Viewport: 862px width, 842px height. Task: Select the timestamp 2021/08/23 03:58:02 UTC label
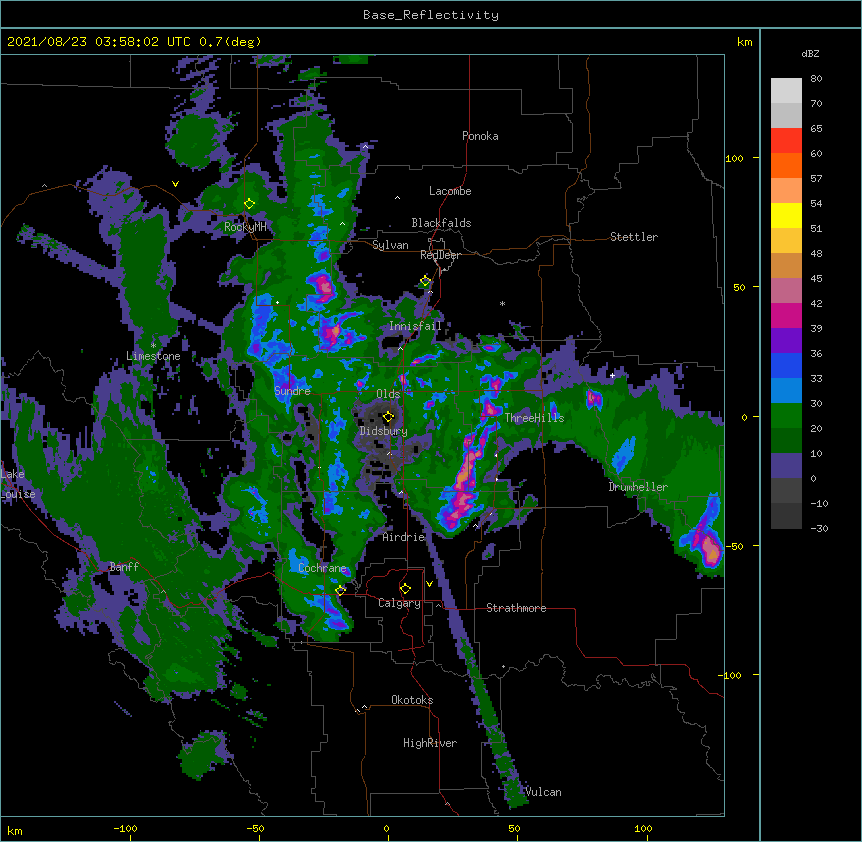[99, 42]
